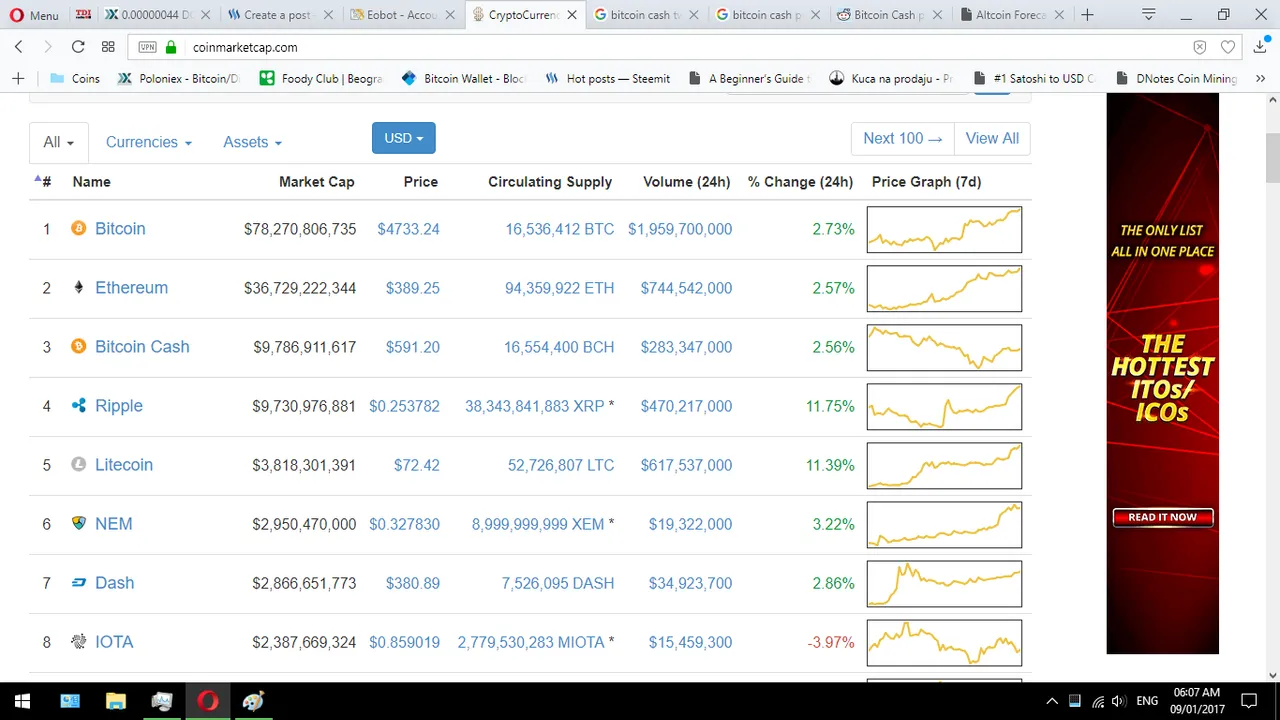Image resolution: width=1280 pixels, height=720 pixels.
Task: Click Dash supply 7,526,095 DASH
Action: 558,583
